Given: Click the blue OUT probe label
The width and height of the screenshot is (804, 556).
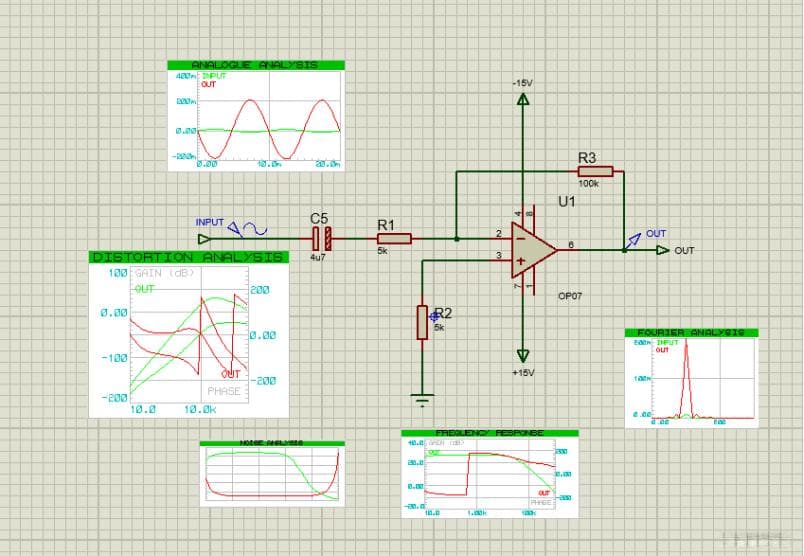Looking at the screenshot, I should point(656,233).
